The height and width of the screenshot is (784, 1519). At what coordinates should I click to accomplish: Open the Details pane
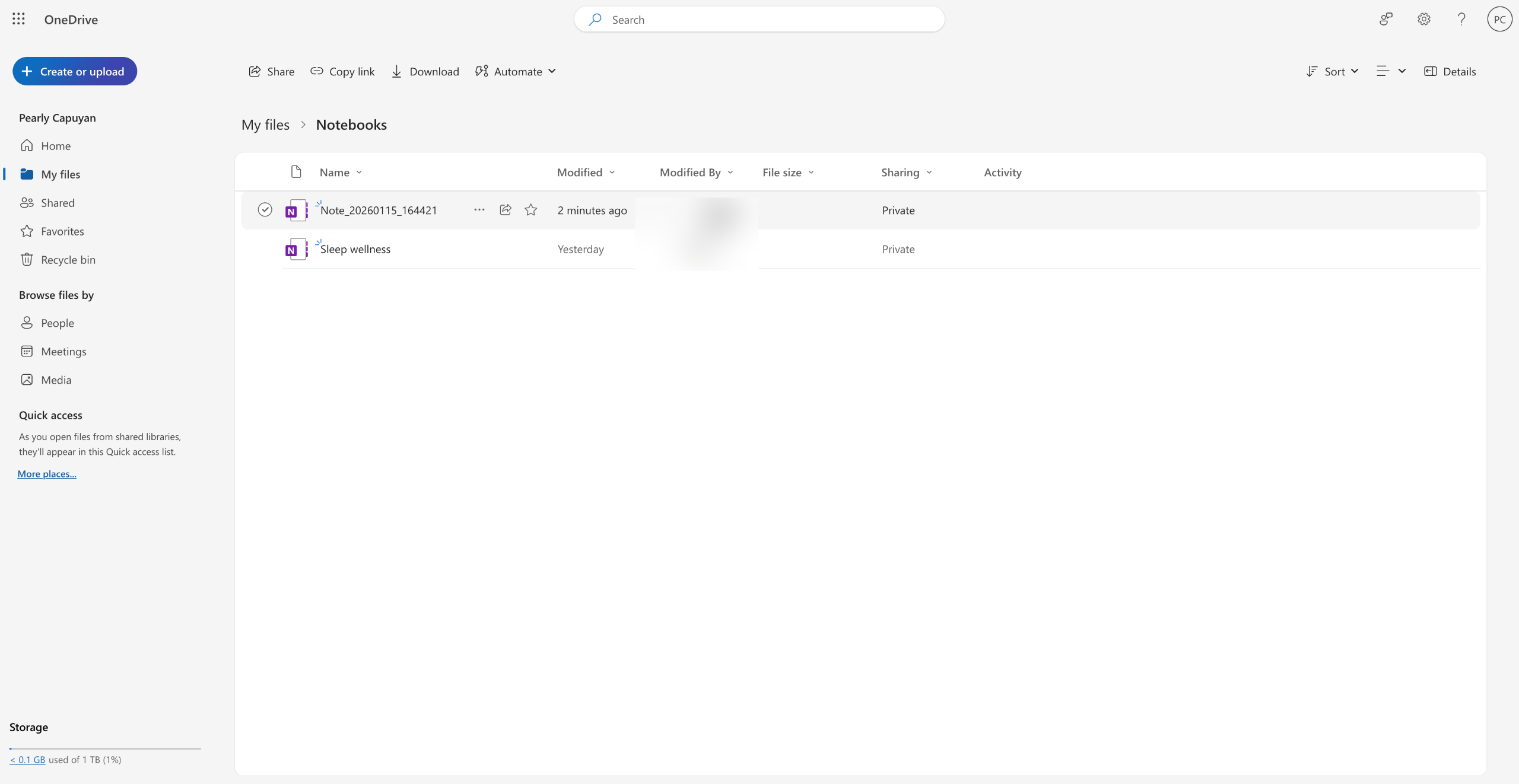[x=1450, y=71]
